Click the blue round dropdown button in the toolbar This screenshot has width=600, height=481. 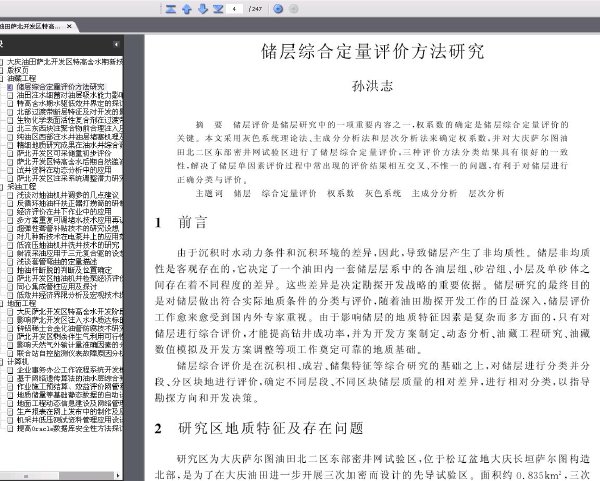pos(279,9)
